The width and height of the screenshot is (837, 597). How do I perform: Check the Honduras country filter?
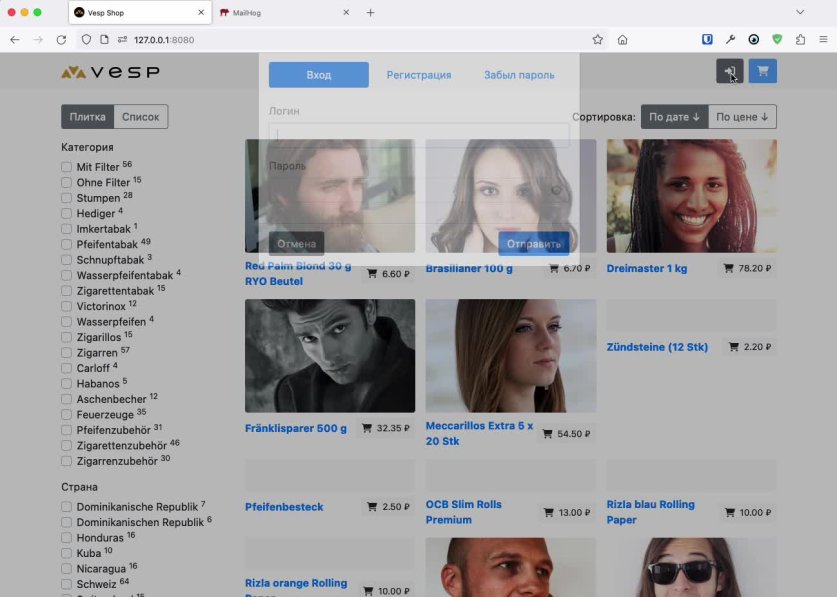[66, 538]
